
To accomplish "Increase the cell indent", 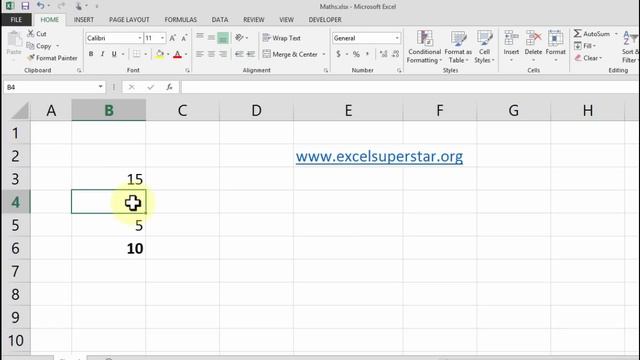I will pos(251,54).
